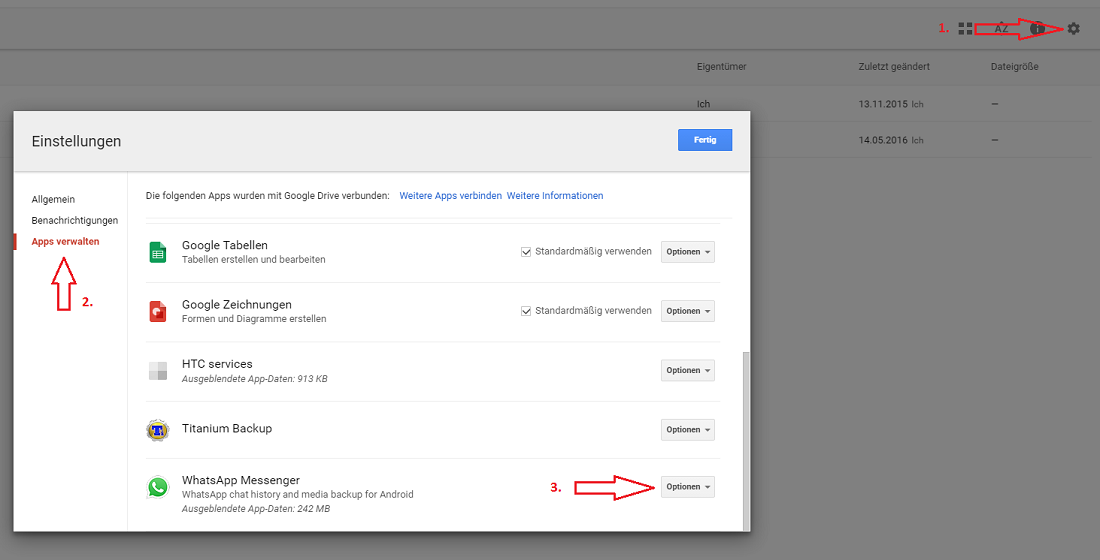Click the Google Tabellen app name
The image size is (1100, 560).
[224, 246]
